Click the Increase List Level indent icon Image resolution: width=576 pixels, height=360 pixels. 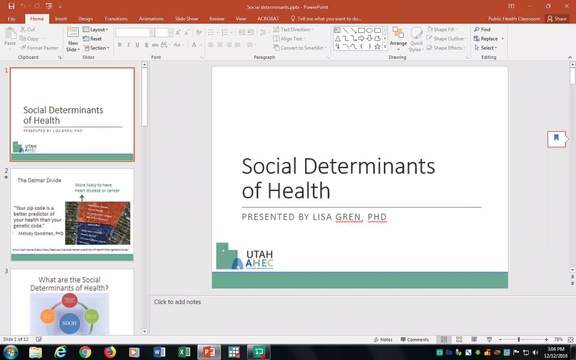(x=251, y=33)
